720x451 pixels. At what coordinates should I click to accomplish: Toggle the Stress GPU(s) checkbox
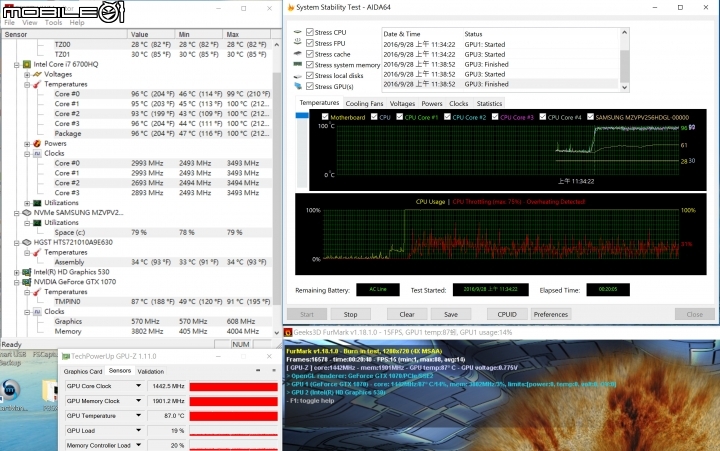point(310,86)
